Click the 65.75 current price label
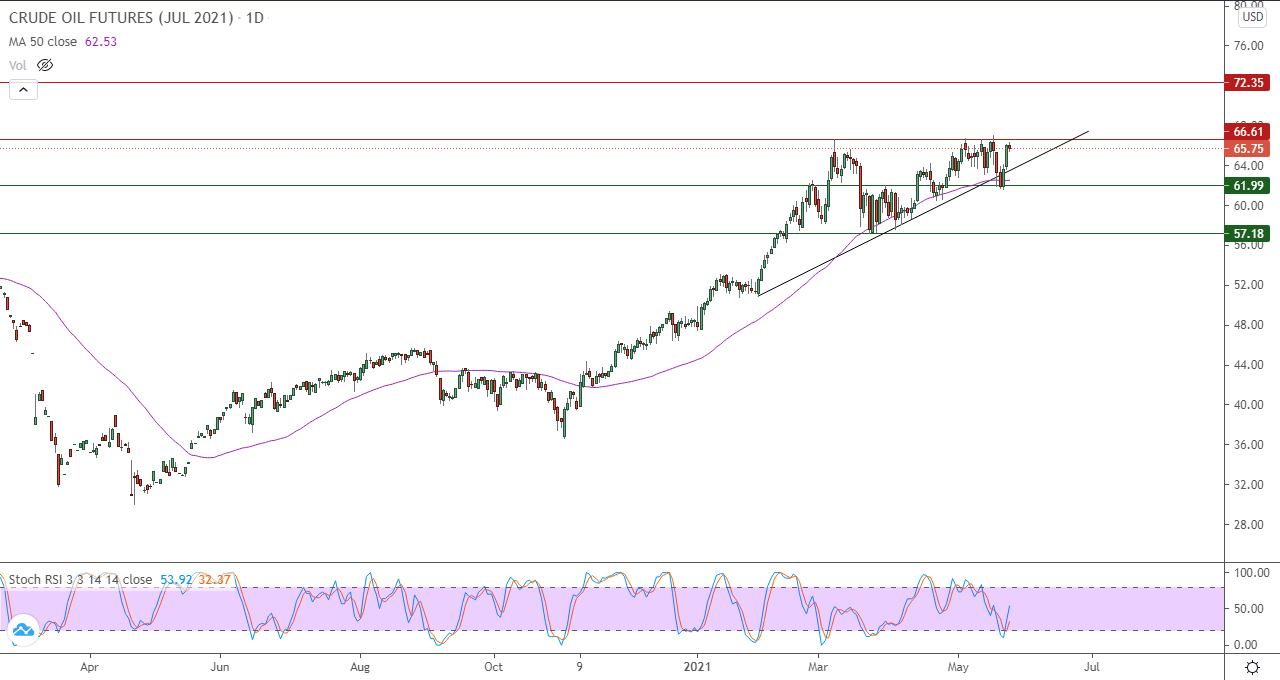 click(1249, 148)
